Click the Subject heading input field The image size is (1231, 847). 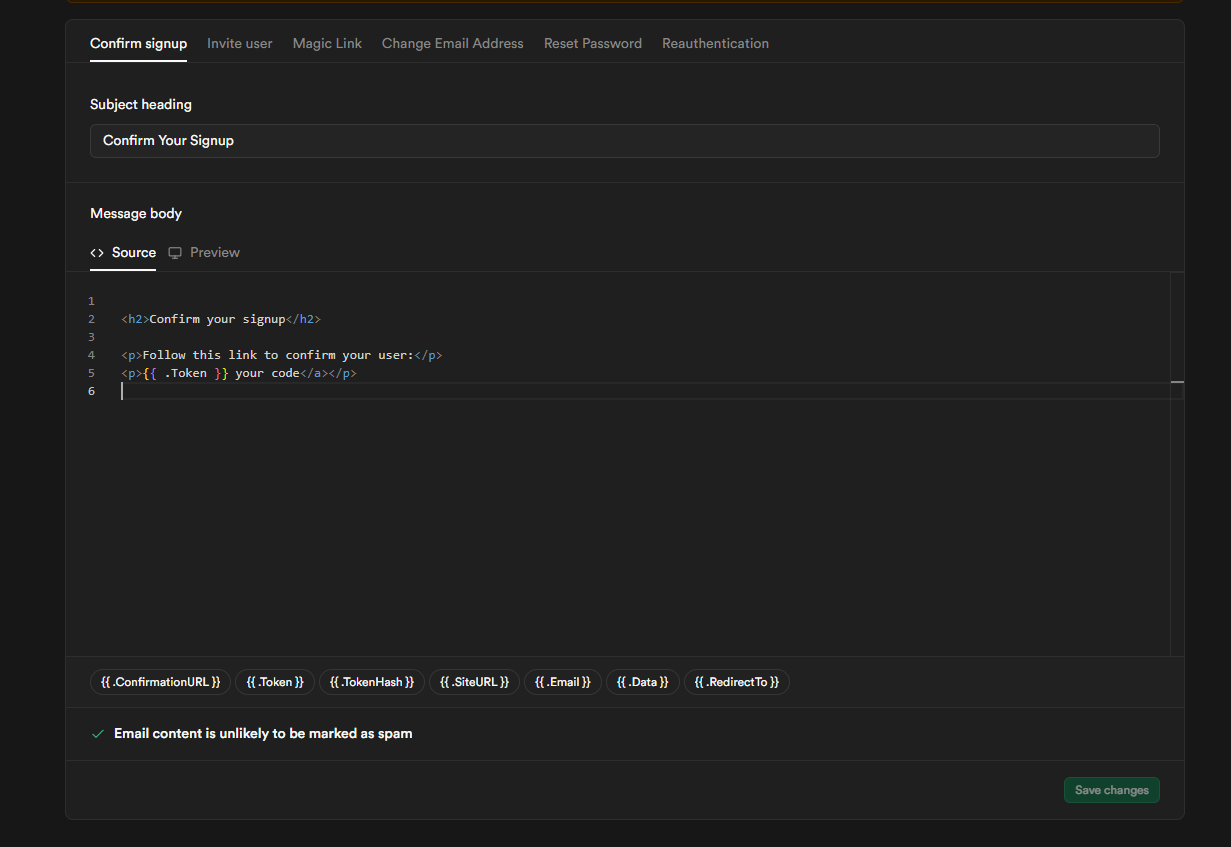tap(624, 141)
